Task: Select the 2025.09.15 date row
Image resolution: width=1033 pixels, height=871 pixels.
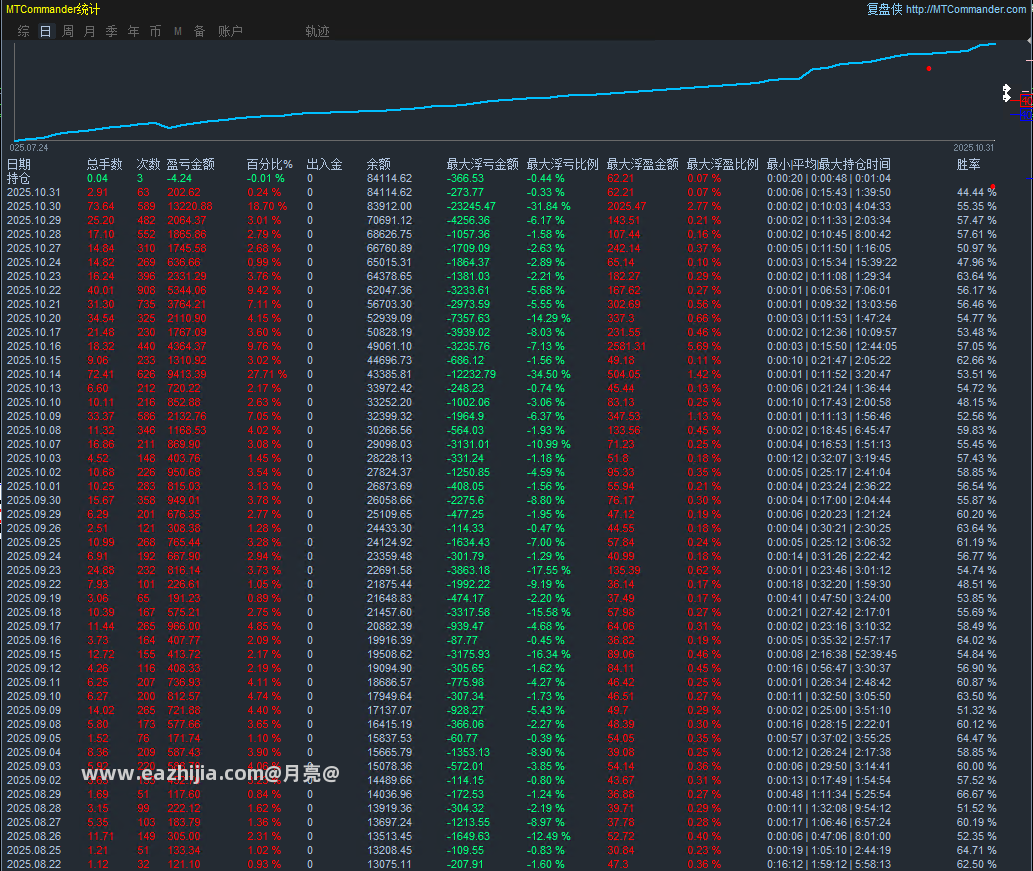Action: click(x=34, y=654)
